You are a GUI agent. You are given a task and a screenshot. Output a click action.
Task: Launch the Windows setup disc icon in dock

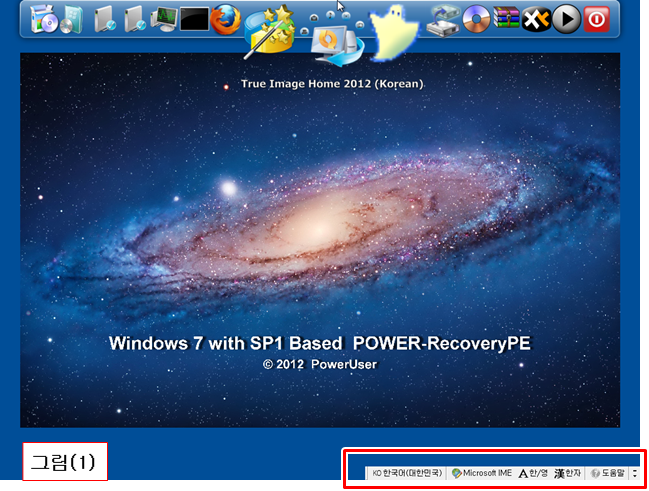click(x=72, y=19)
